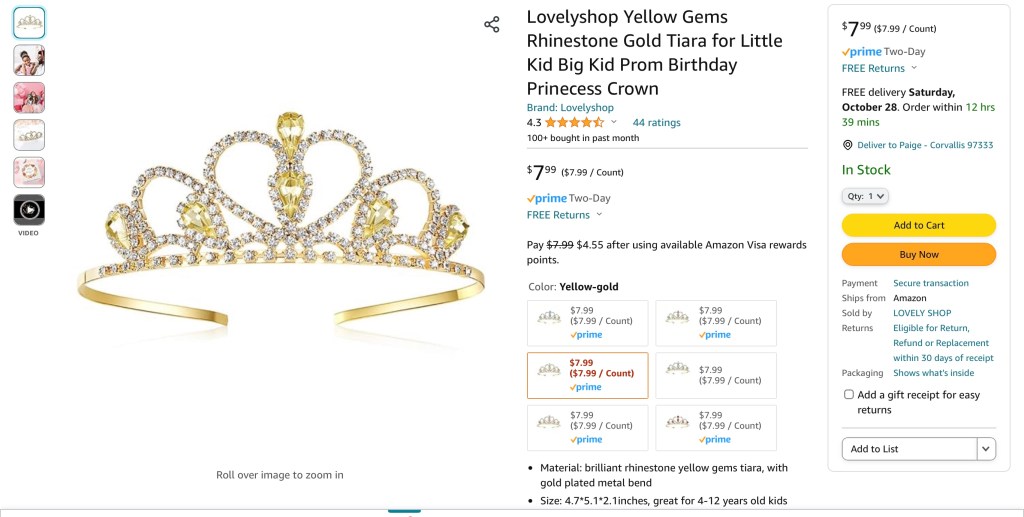Screen dimensions: 1024x517
Task: Select the fifth product image thumbnail
Action: tap(29, 172)
